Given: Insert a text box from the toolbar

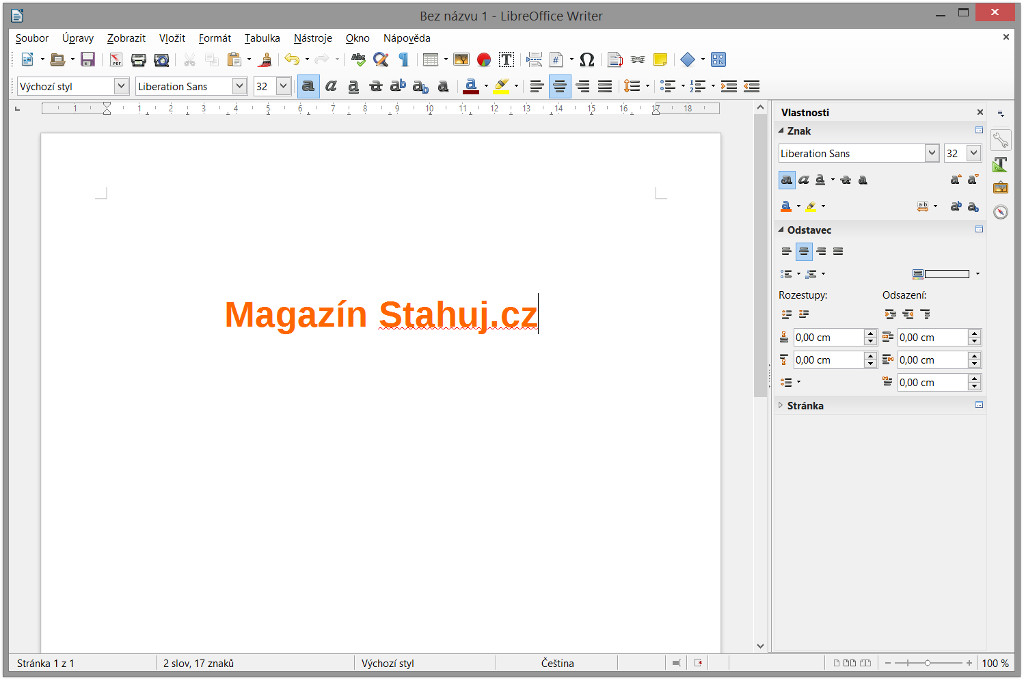Looking at the screenshot, I should pos(506,59).
